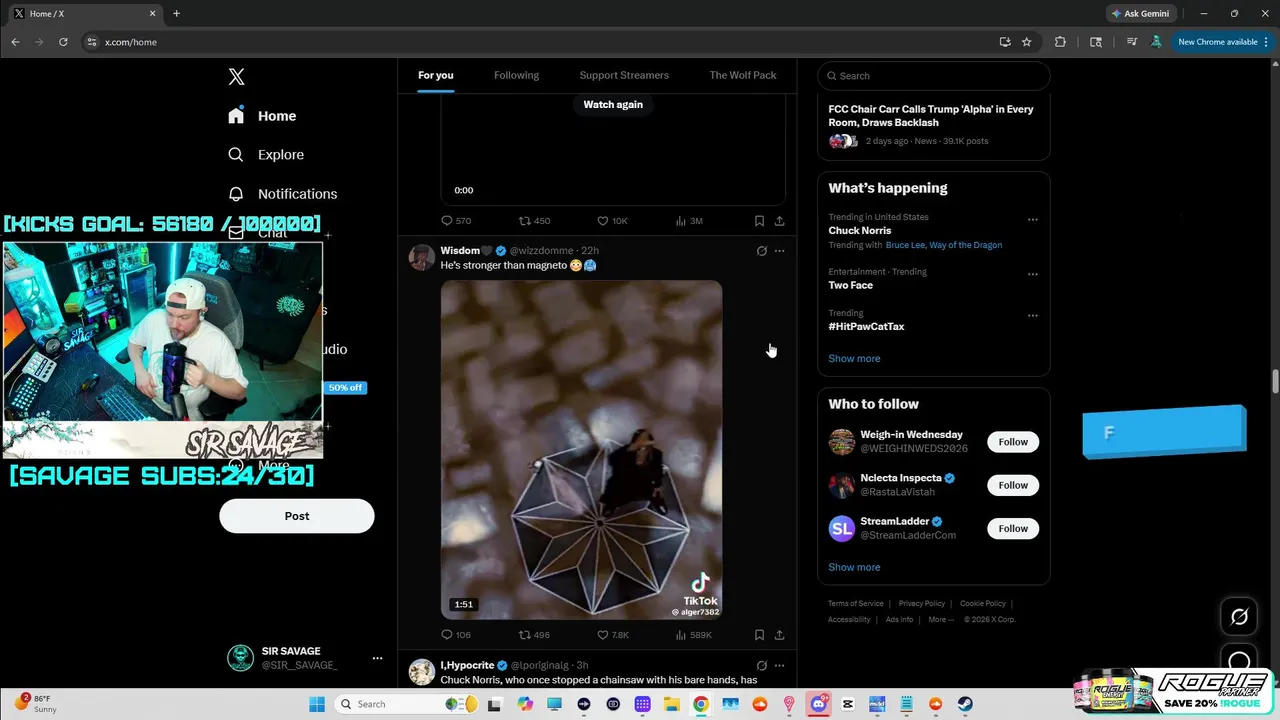Open File Explorer from the taskbar
This screenshot has height=720, width=1280.
[672, 704]
